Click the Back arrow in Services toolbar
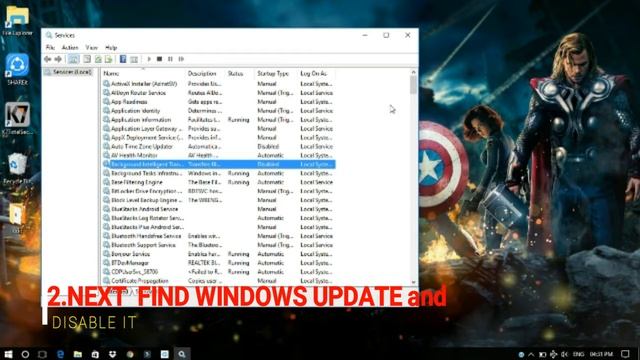Image resolution: width=640 pixels, height=360 pixels. click(48, 59)
